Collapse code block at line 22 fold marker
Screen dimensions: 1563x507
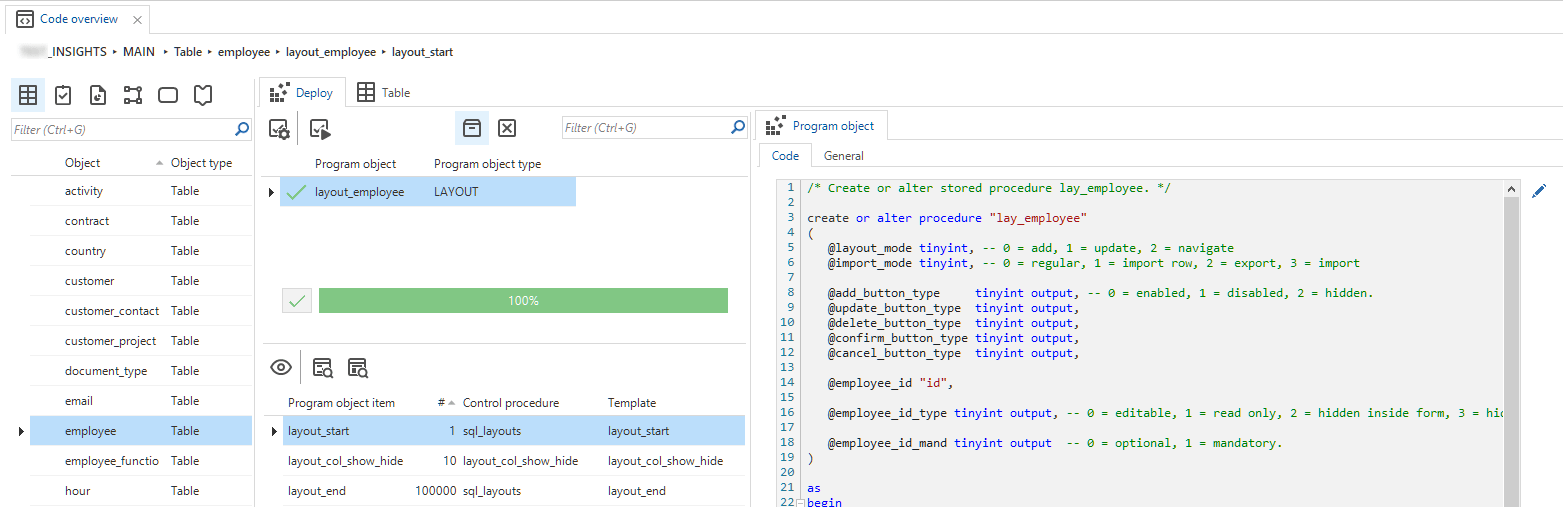point(800,503)
